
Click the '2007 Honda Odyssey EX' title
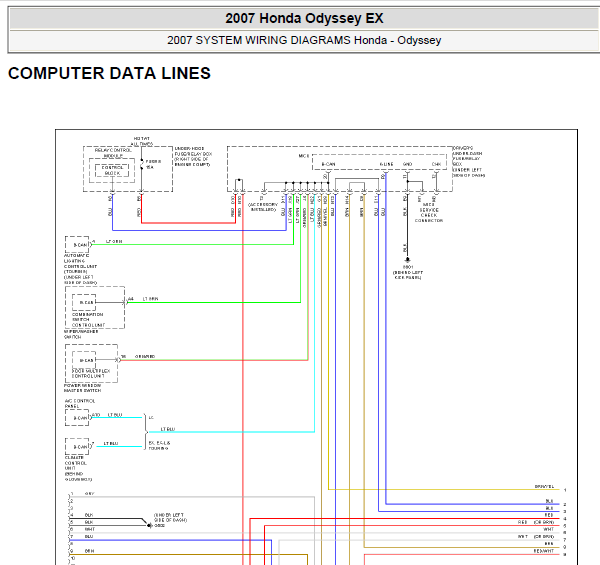pyautogui.click(x=304, y=18)
